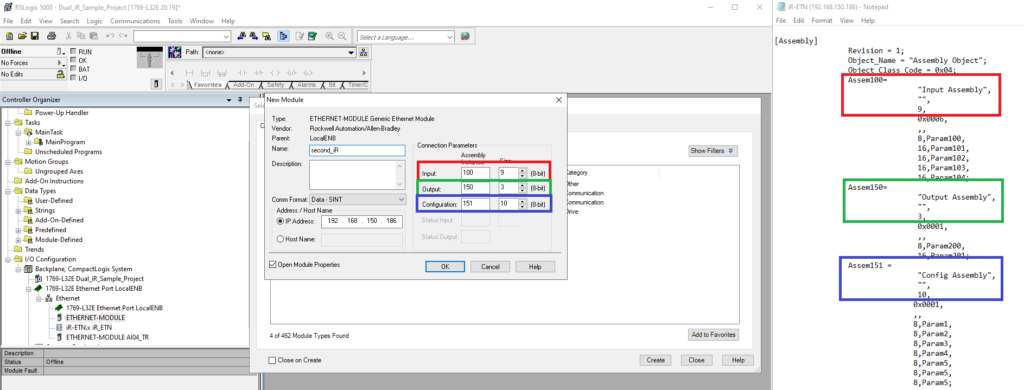Click the Show Filters button

pyautogui.click(x=713, y=151)
